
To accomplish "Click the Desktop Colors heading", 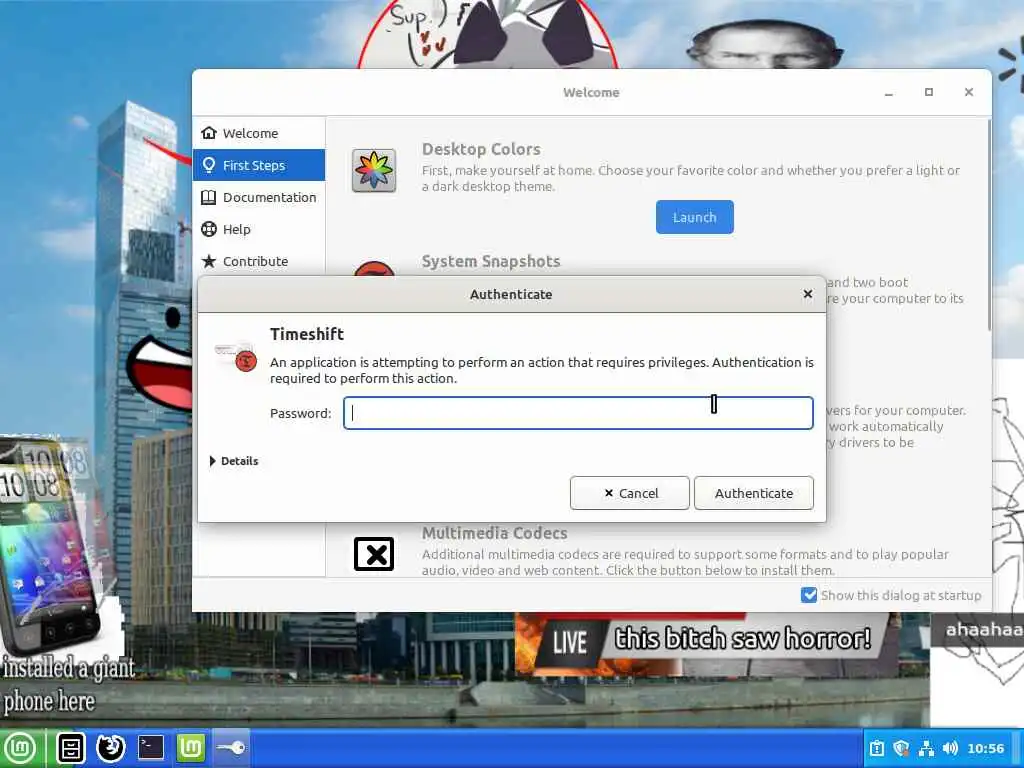I will pyautogui.click(x=481, y=149).
